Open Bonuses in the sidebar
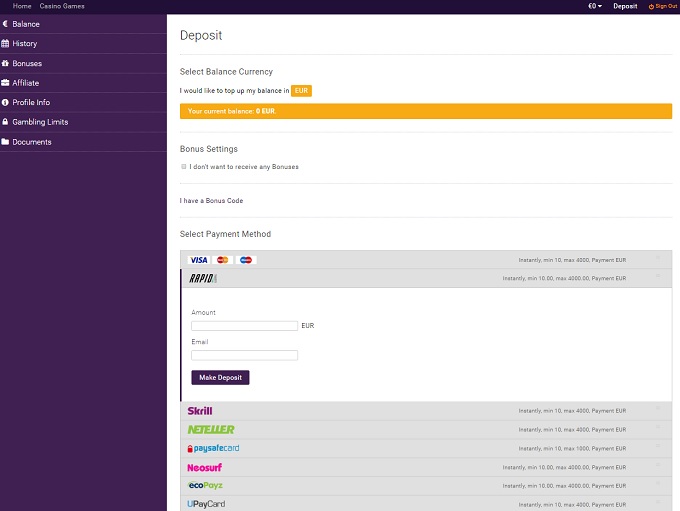Image resolution: width=680 pixels, height=511 pixels. coord(27,63)
